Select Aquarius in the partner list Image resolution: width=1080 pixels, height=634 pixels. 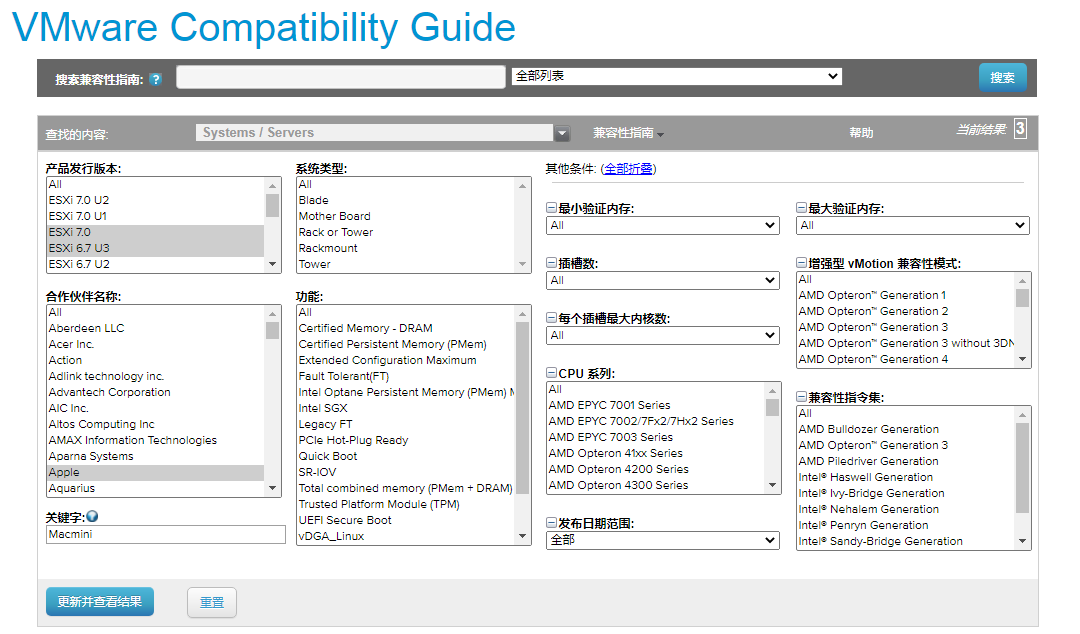pos(156,489)
